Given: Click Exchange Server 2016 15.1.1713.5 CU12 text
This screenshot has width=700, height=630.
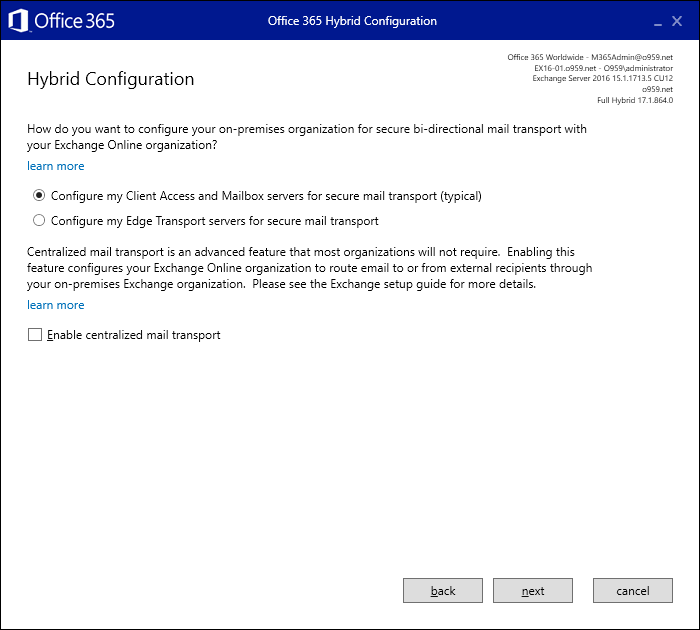Looking at the screenshot, I should 603,78.
